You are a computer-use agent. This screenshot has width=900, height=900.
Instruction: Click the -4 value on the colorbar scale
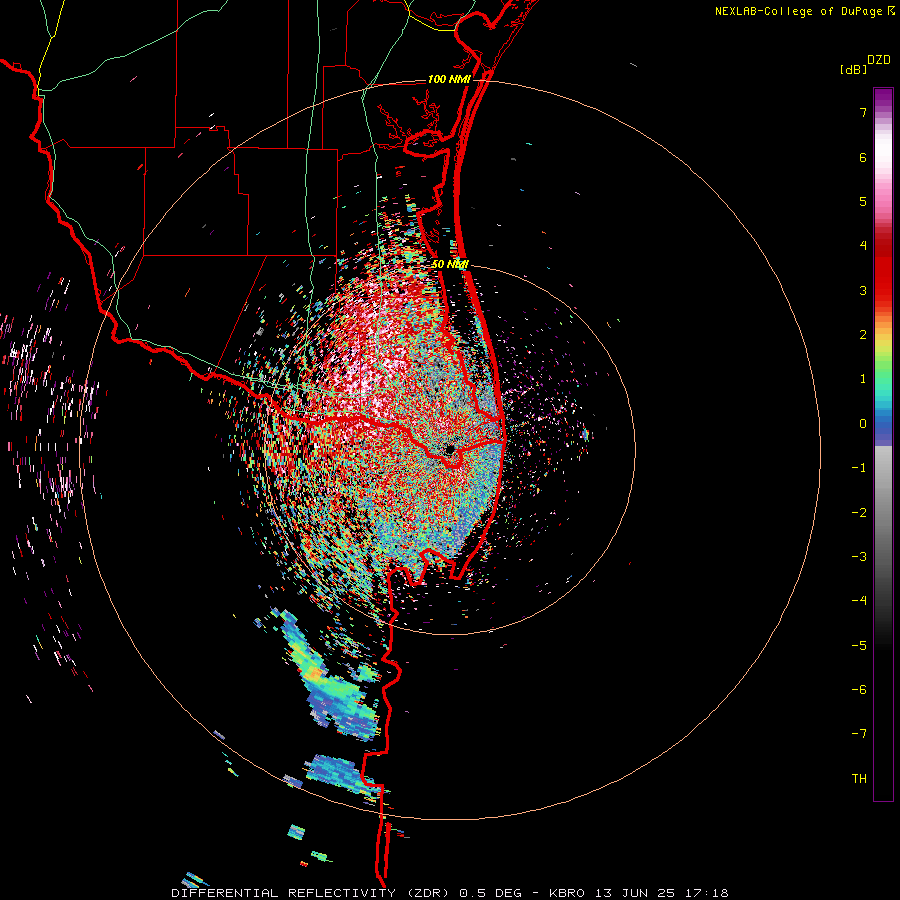click(859, 601)
